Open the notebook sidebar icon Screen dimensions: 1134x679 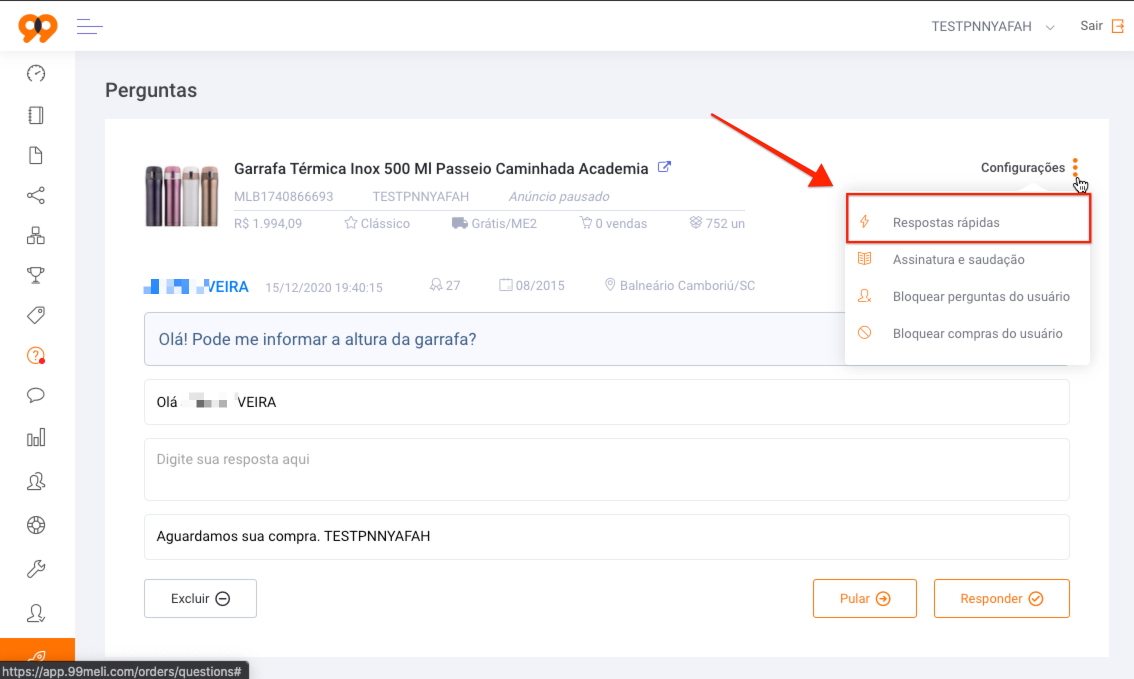click(35, 115)
